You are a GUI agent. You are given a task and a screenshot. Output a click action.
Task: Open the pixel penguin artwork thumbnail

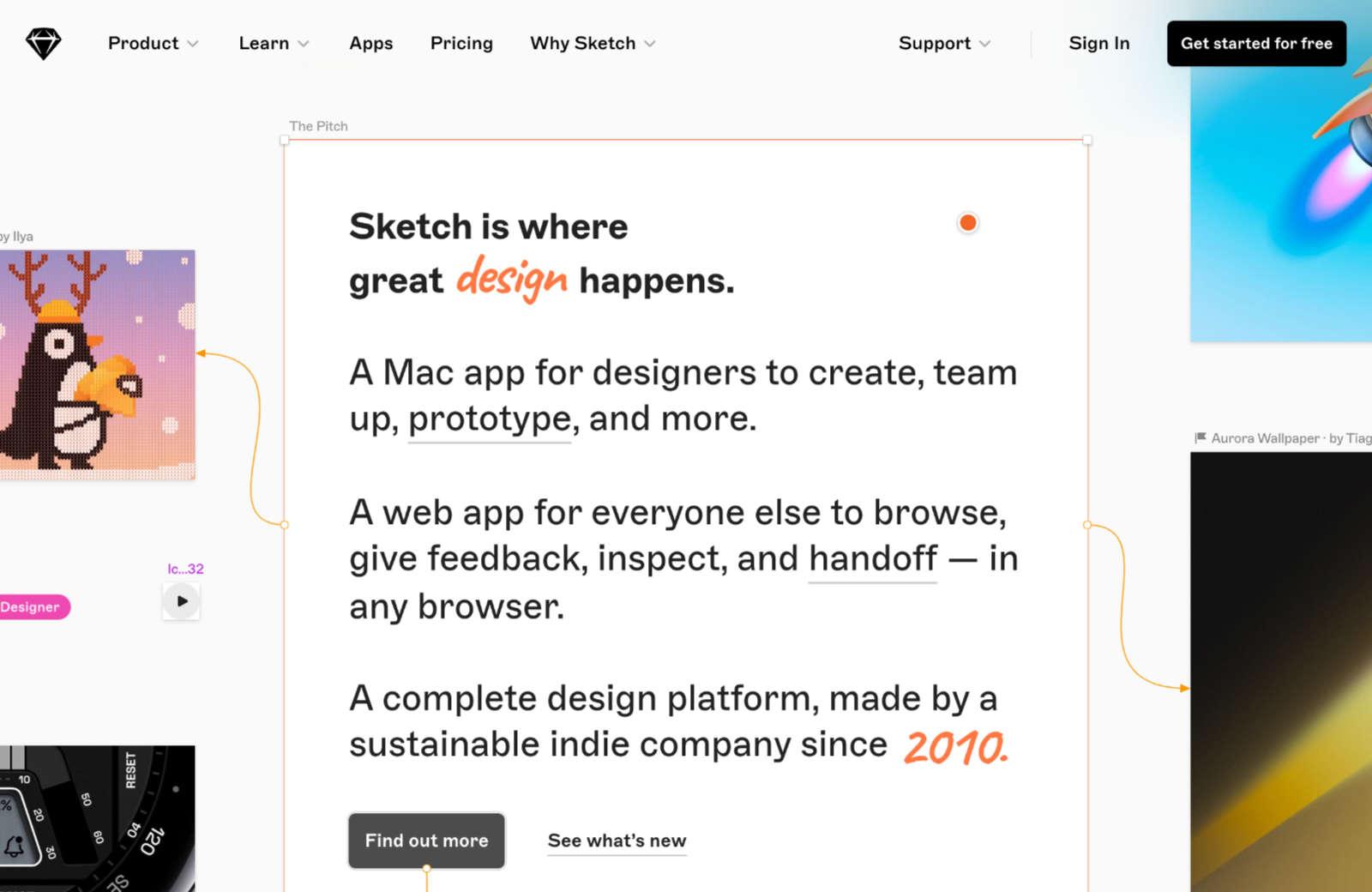(x=97, y=365)
